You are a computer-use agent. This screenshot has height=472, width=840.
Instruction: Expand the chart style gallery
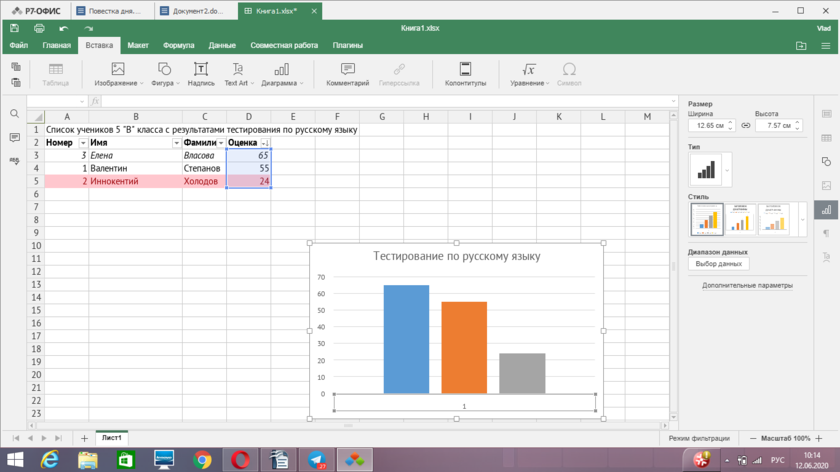802,220
